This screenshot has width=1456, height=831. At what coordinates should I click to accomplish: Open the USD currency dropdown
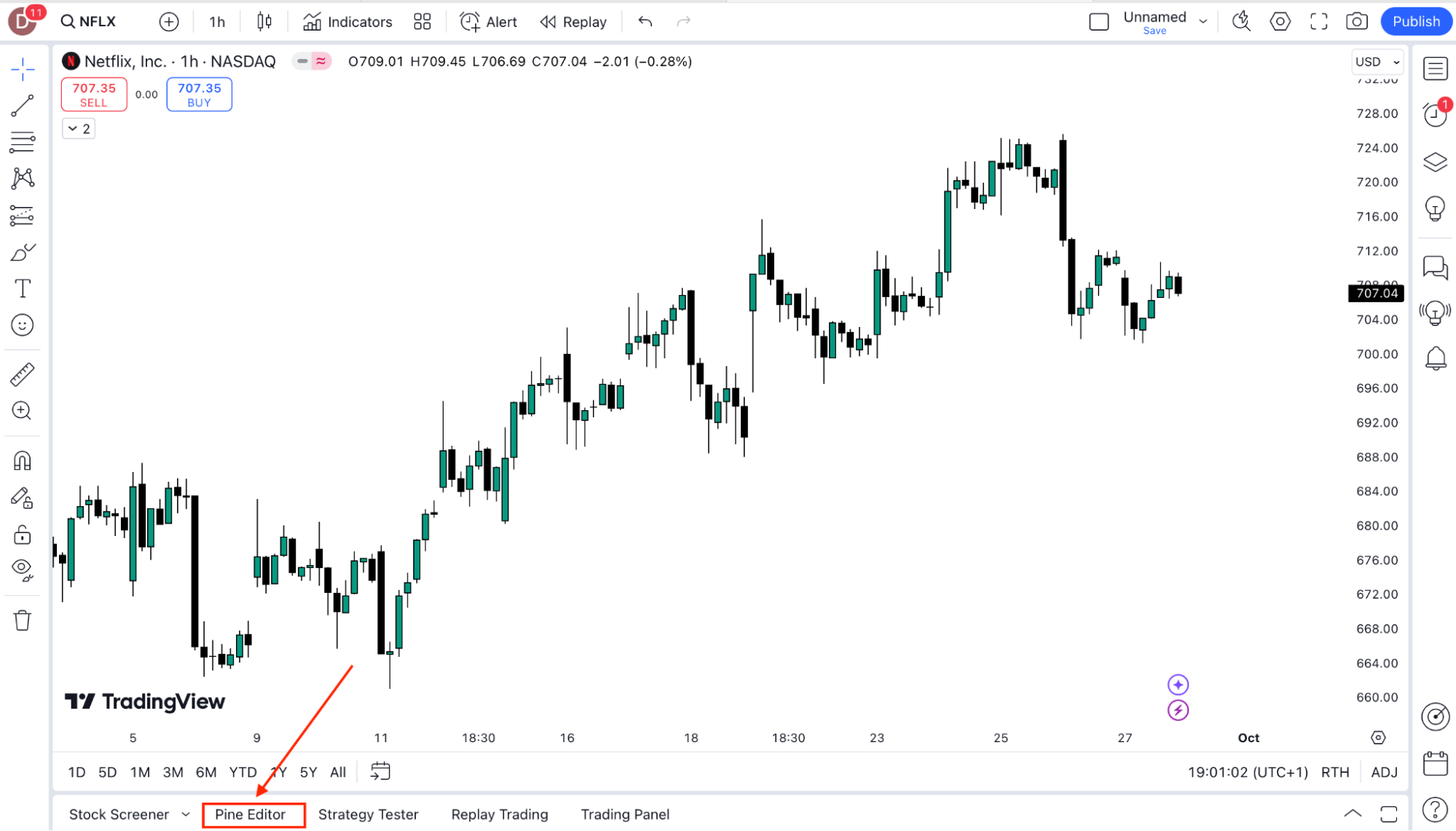tap(1377, 62)
